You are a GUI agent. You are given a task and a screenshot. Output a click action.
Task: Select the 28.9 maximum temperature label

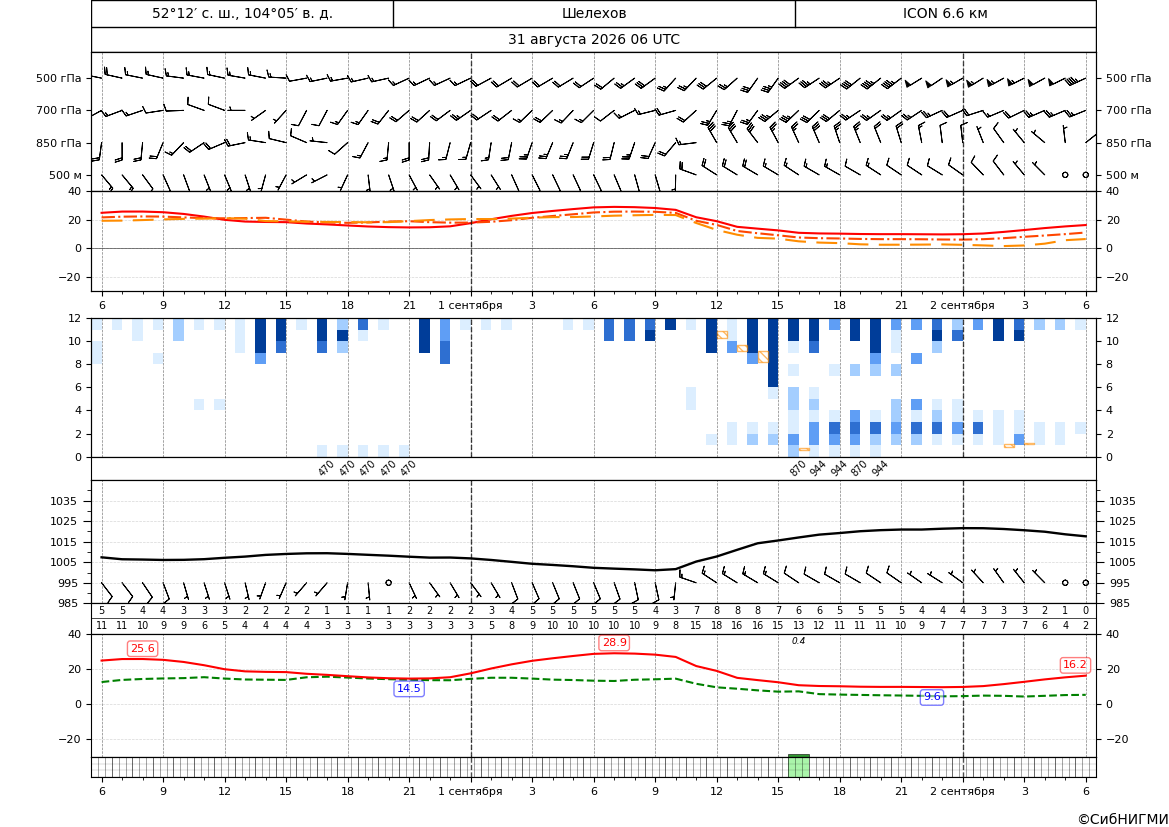(x=614, y=642)
